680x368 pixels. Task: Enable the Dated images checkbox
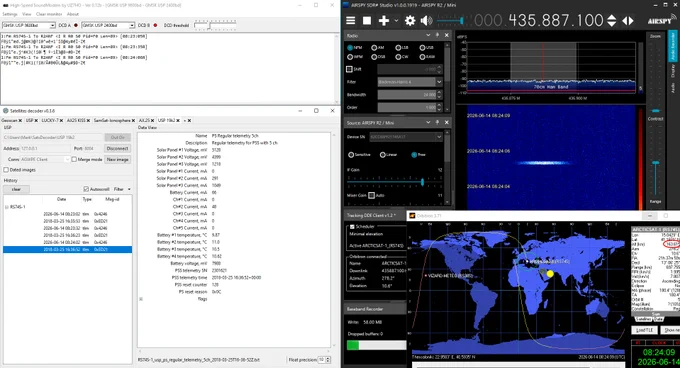(6, 170)
